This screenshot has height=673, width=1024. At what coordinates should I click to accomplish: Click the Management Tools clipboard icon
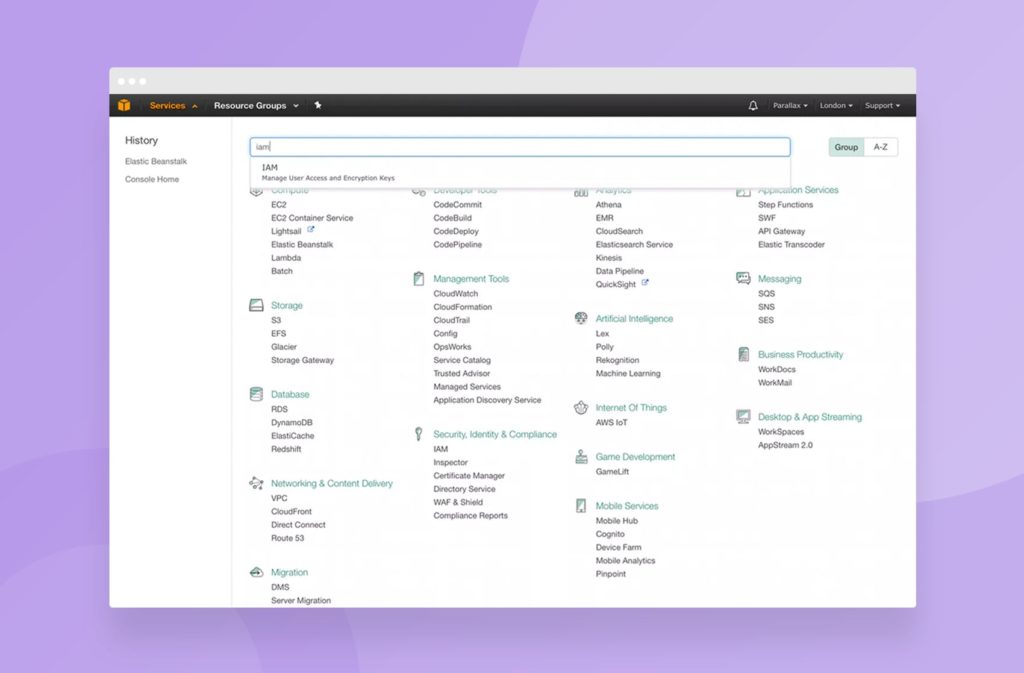419,279
